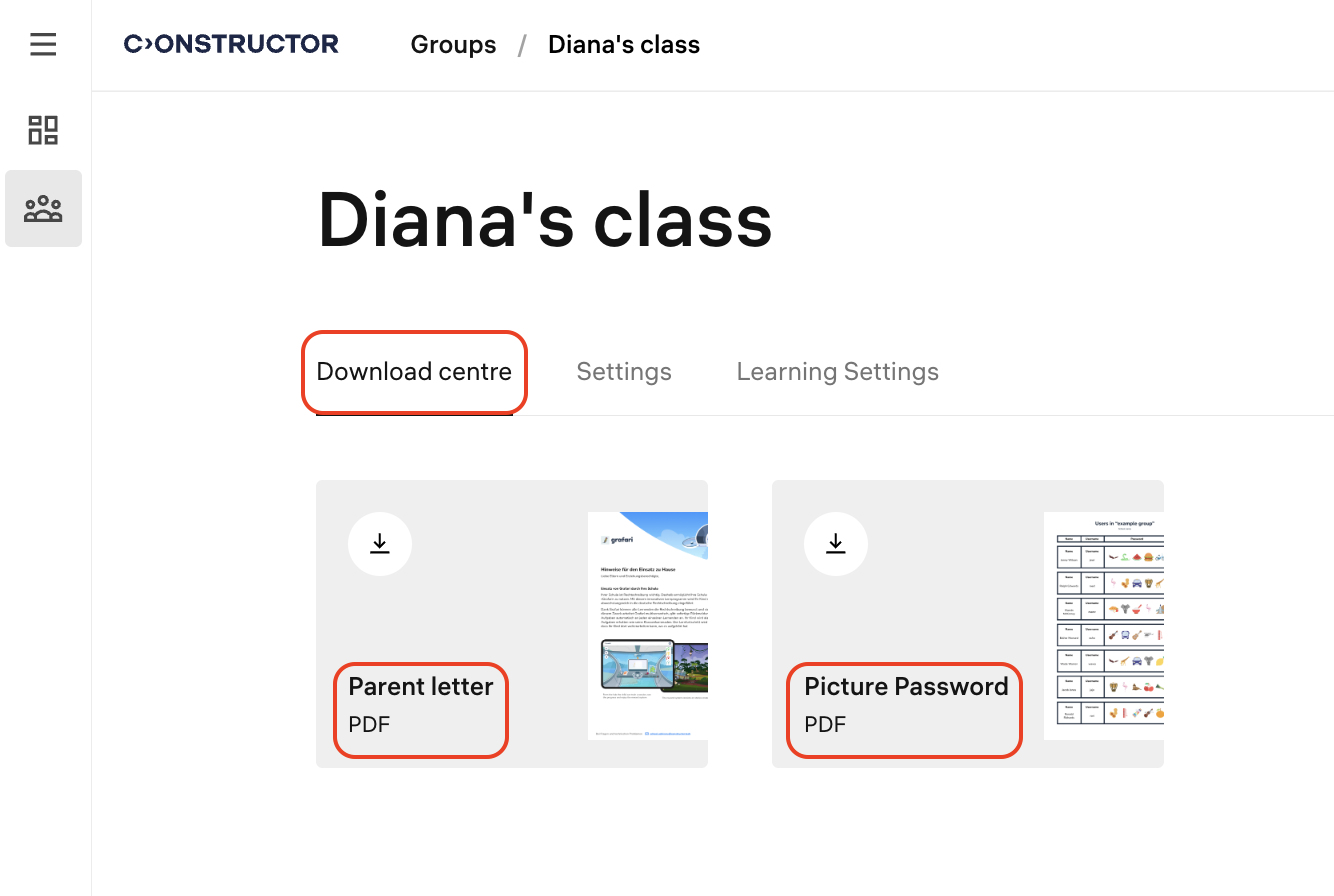Click the dashboard grid icon in sidebar
Viewport: 1334px width, 896px height.
[43, 130]
